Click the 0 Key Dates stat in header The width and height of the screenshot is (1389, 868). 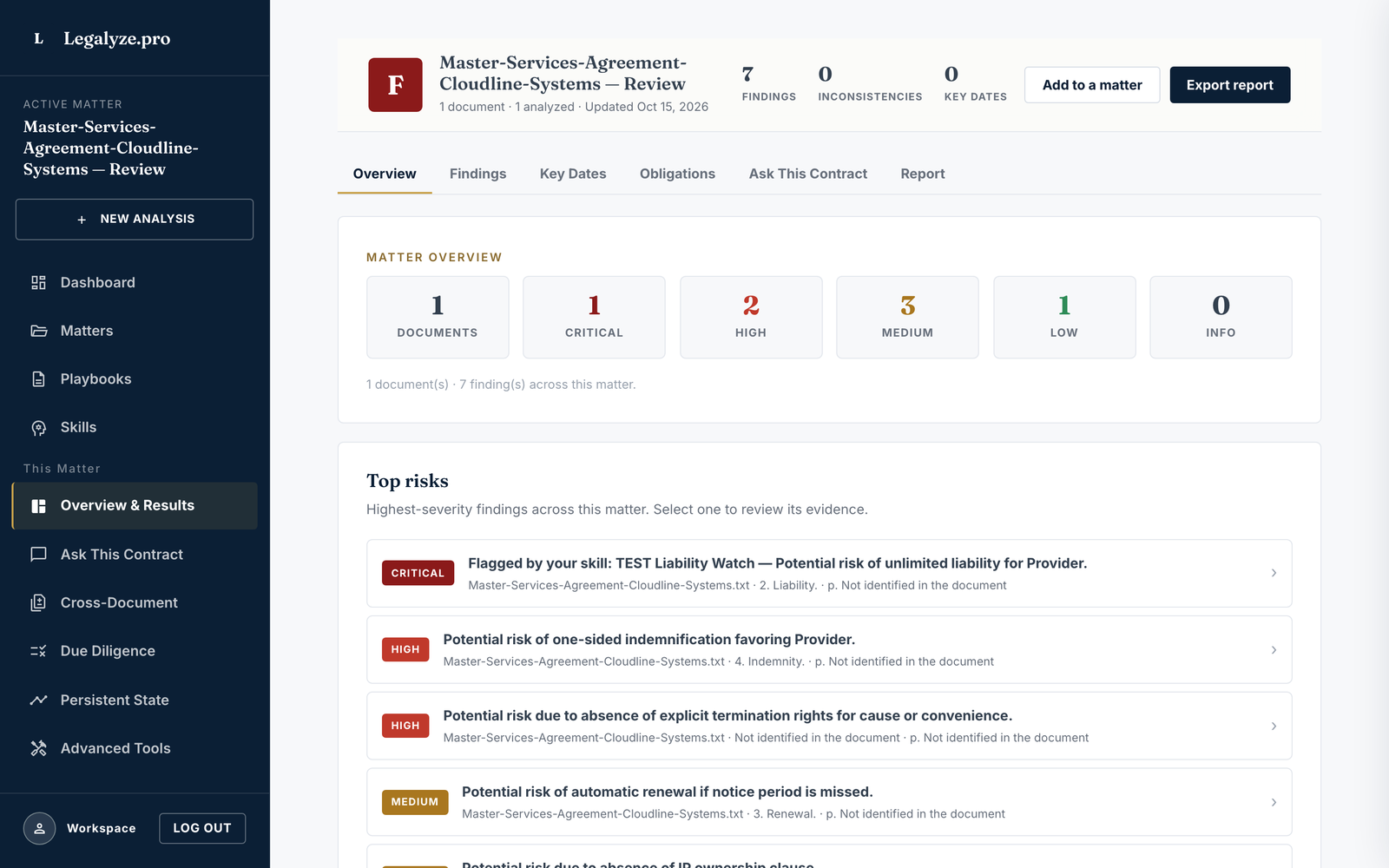pos(976,84)
